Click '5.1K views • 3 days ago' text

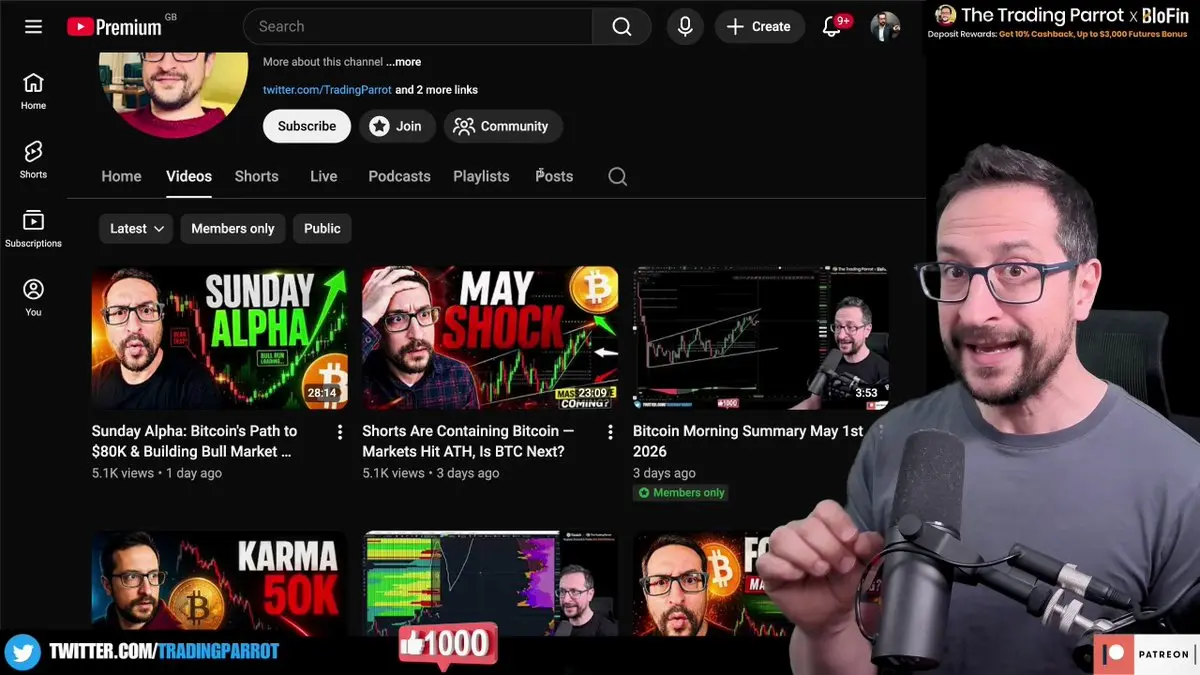pyautogui.click(x=431, y=473)
